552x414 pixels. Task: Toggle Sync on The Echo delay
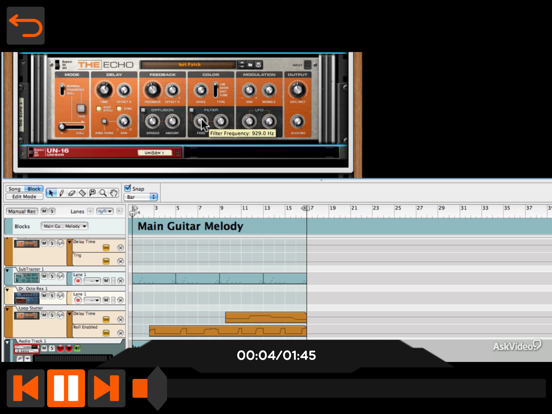pyautogui.click(x=119, y=109)
